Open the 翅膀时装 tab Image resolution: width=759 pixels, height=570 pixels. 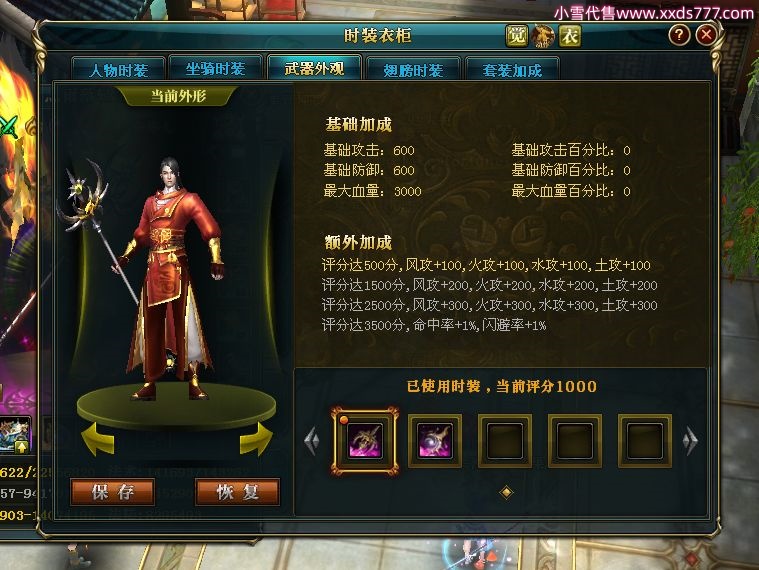coord(413,69)
